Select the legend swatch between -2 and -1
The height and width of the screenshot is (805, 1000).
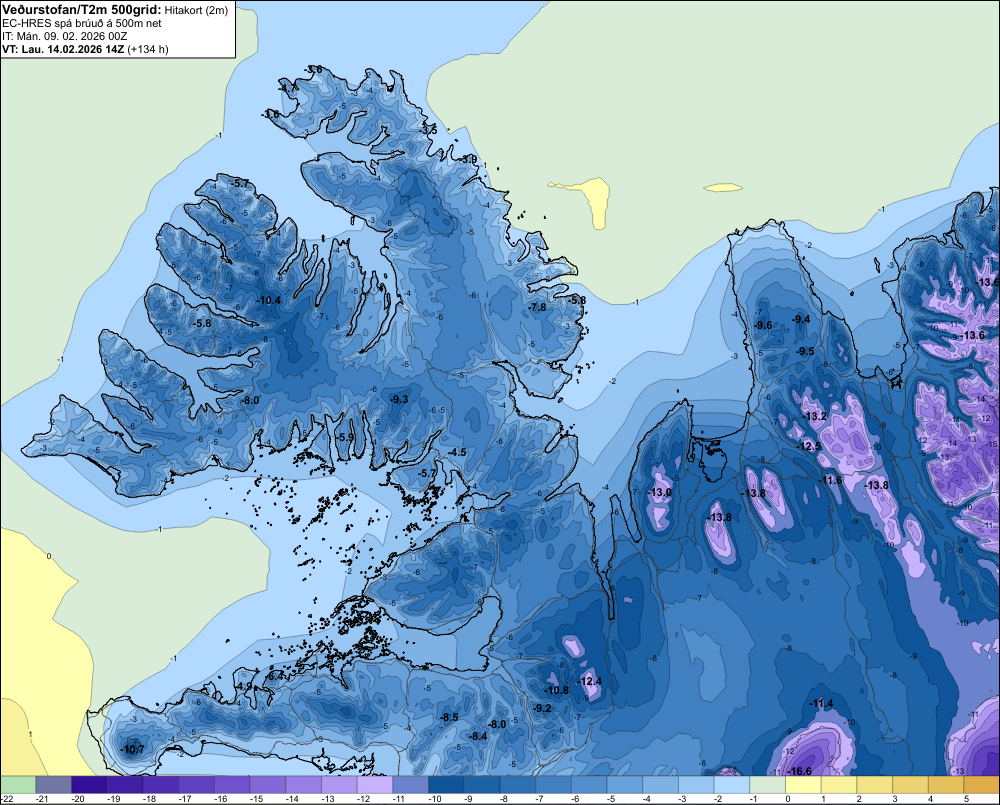click(x=732, y=785)
